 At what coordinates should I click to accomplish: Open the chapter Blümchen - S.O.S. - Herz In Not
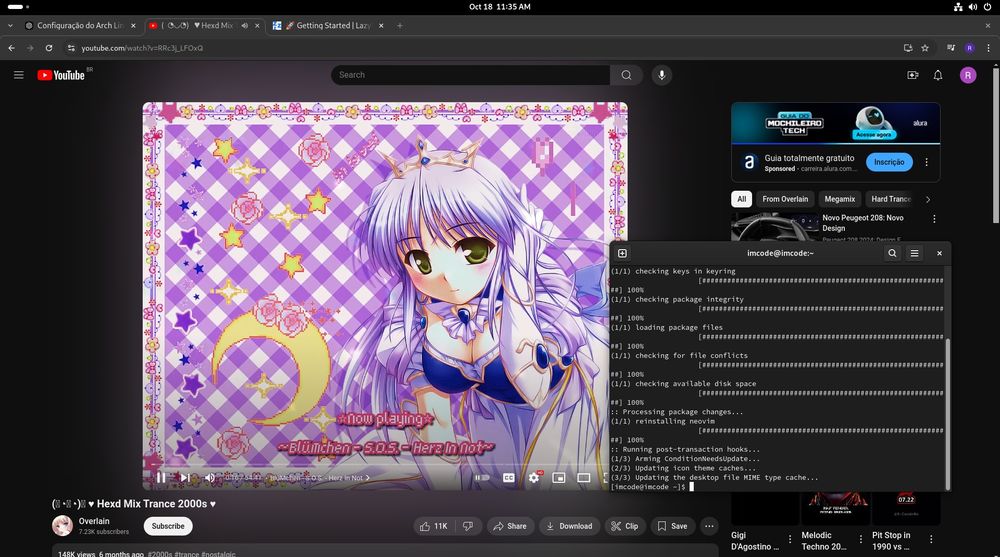click(x=319, y=478)
